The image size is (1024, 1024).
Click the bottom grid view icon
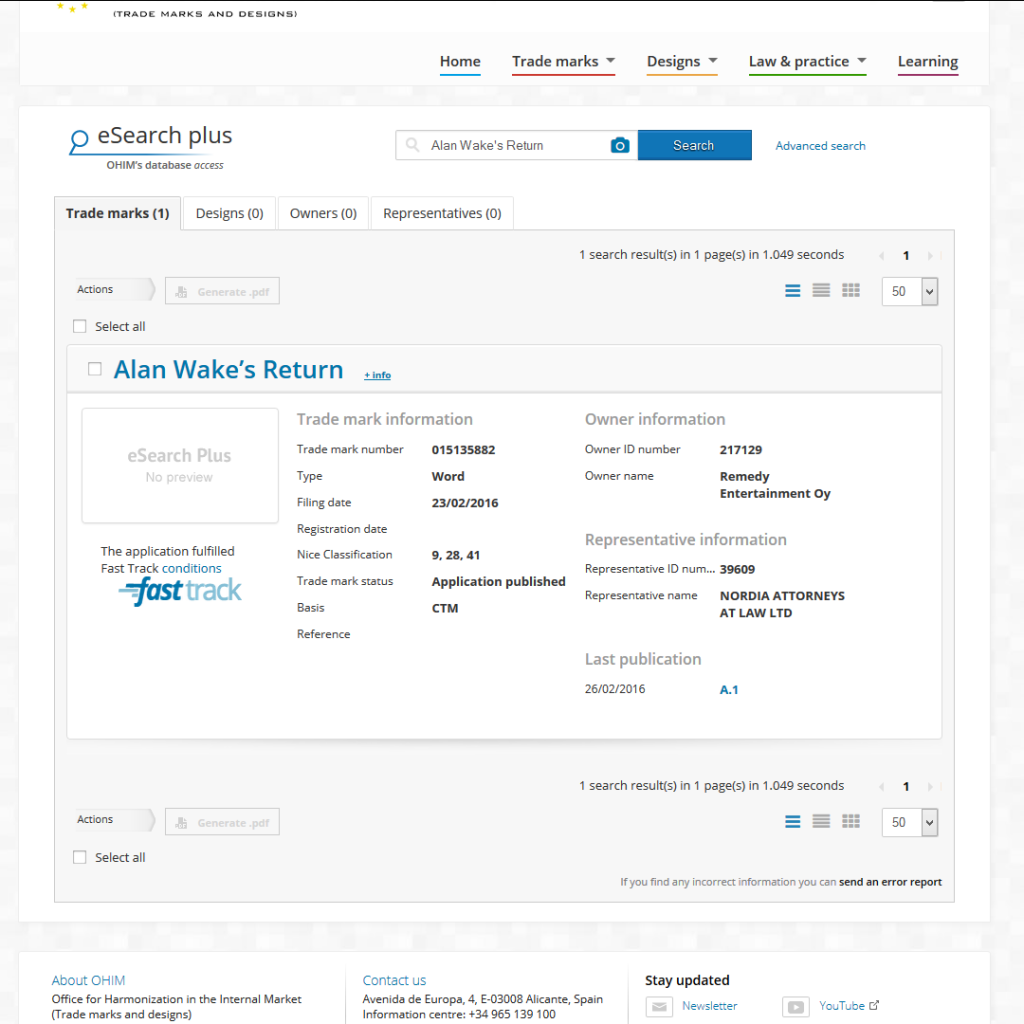851,822
